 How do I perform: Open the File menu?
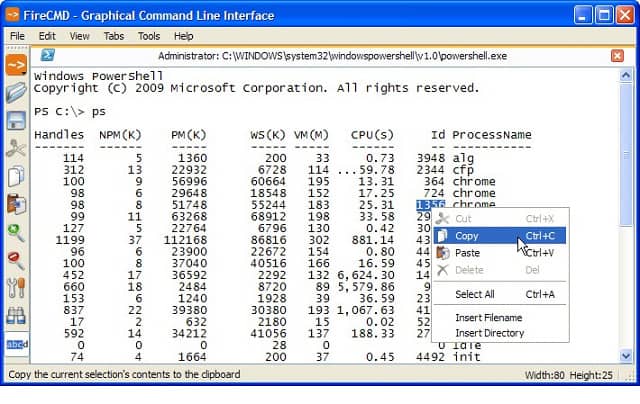click(x=17, y=36)
